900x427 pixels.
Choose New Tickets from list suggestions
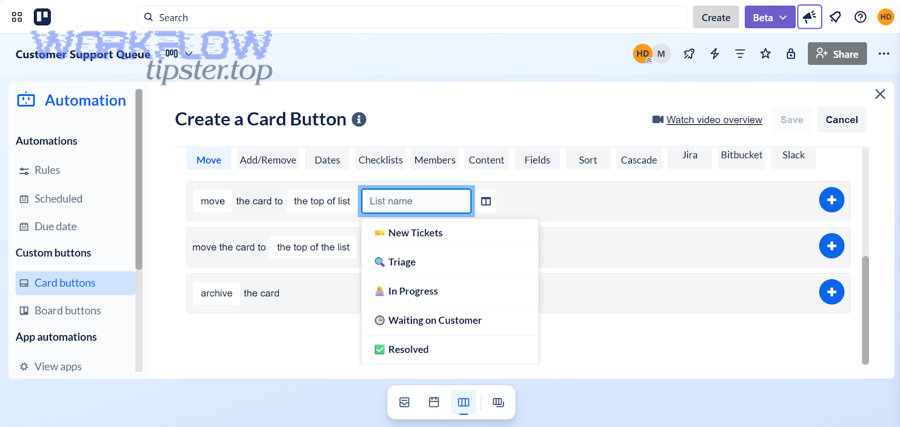(450, 233)
